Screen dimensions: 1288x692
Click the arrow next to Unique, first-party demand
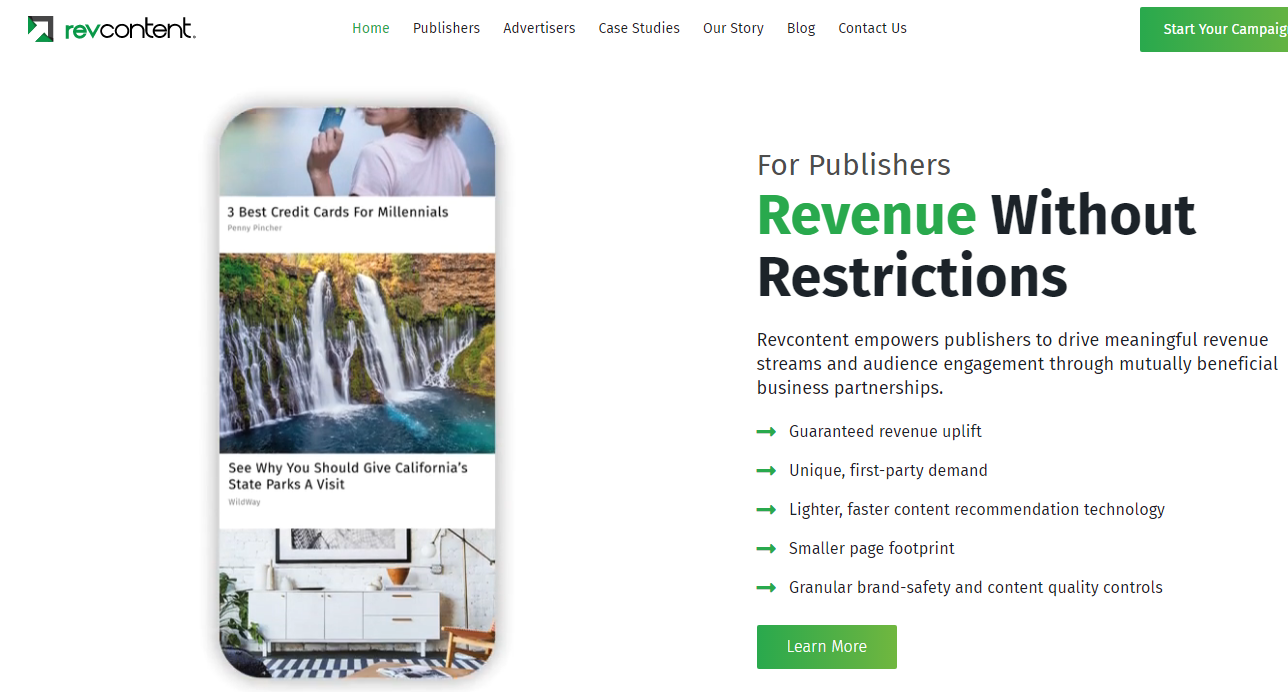[x=767, y=471]
